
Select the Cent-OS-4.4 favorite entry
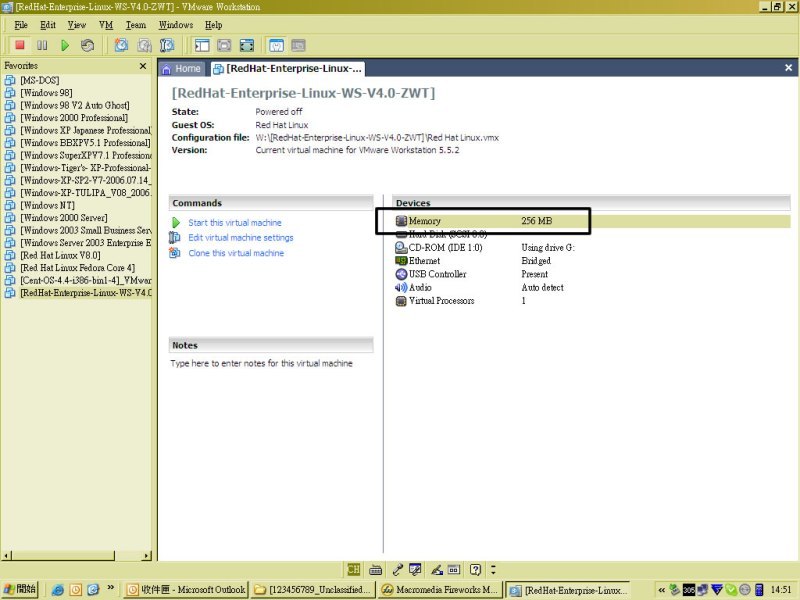[x=86, y=280]
